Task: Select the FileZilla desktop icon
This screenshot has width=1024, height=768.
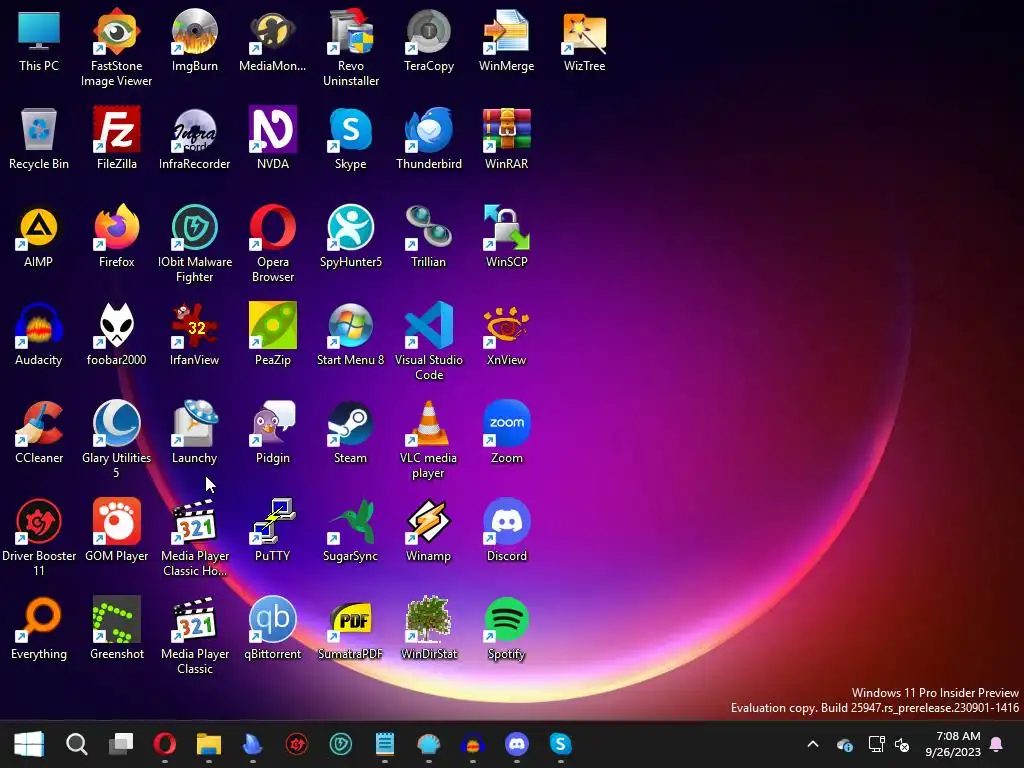Action: tap(116, 138)
